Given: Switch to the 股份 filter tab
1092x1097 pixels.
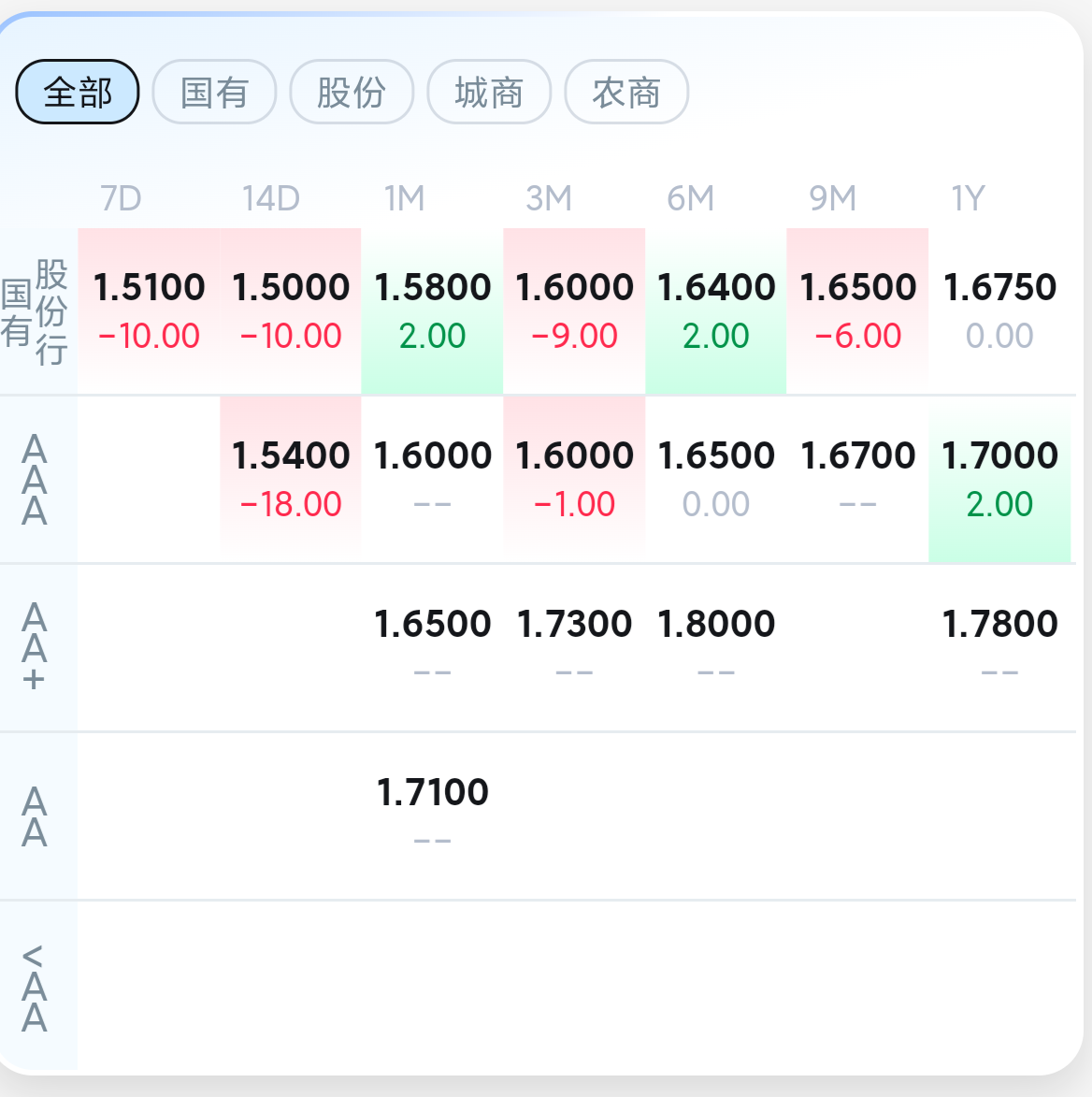Looking at the screenshot, I should click(352, 92).
